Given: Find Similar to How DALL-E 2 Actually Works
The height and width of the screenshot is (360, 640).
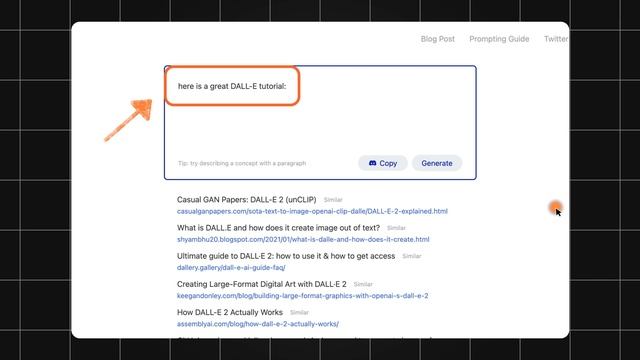Looking at the screenshot, I should (299, 313).
